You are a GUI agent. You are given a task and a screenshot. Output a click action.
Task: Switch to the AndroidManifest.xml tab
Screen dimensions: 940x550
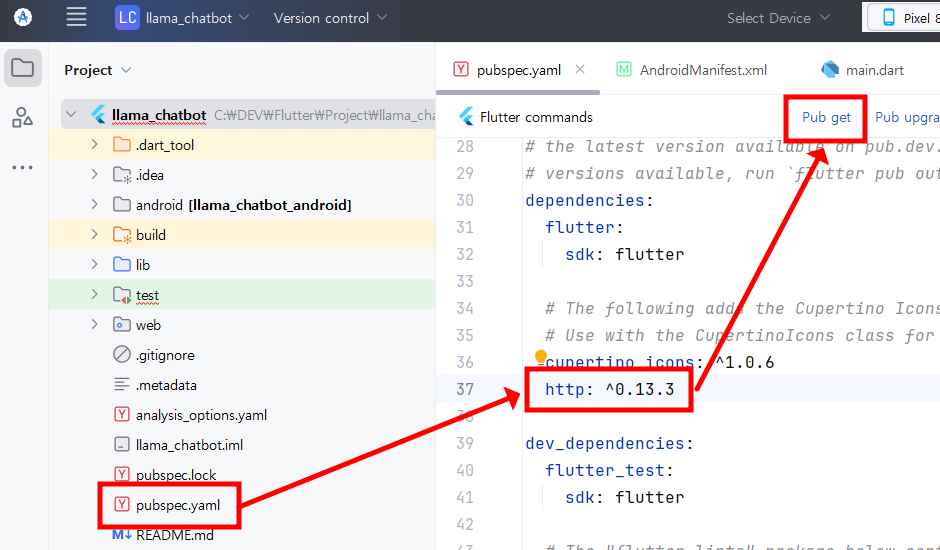pos(691,70)
